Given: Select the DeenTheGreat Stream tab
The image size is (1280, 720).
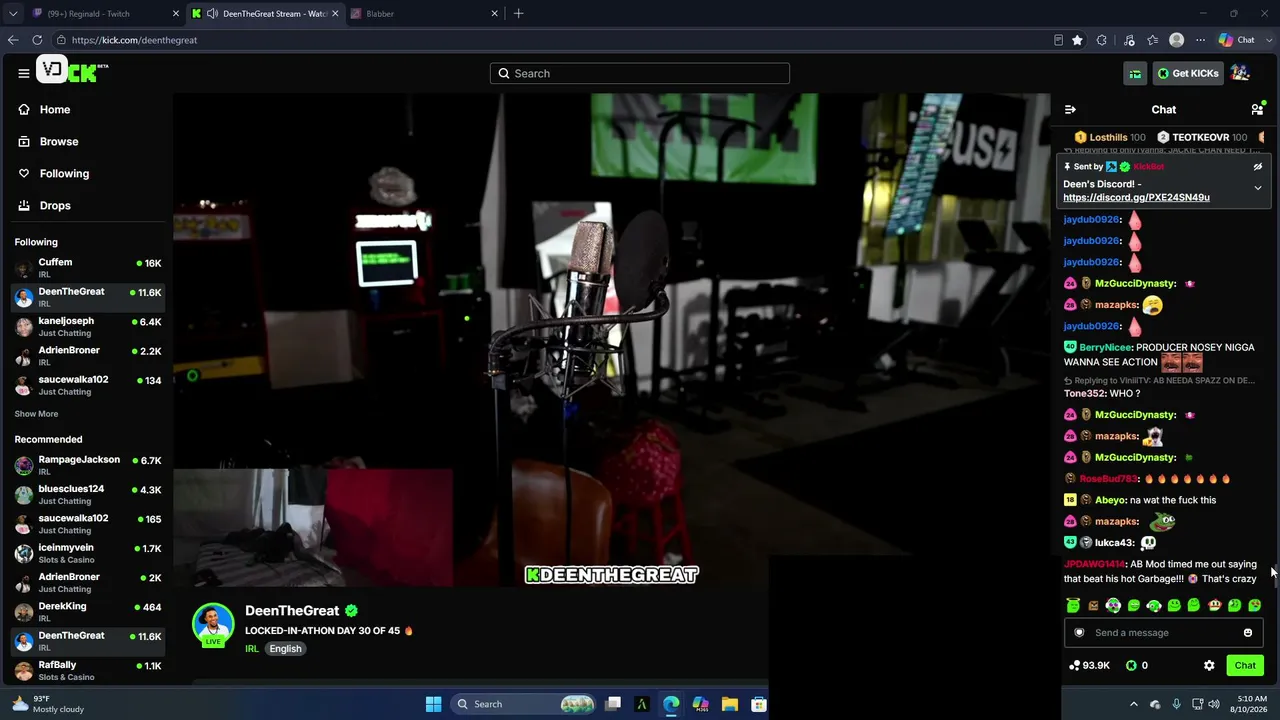Looking at the screenshot, I should [x=264, y=13].
